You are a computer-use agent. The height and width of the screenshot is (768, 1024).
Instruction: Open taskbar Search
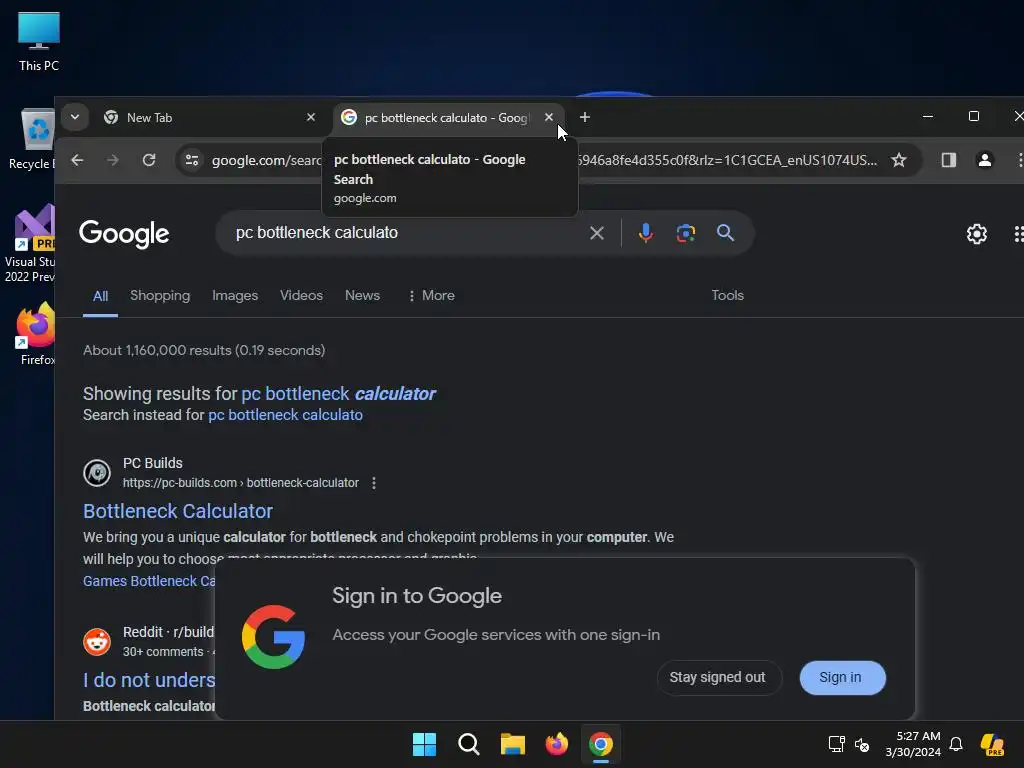(x=468, y=744)
